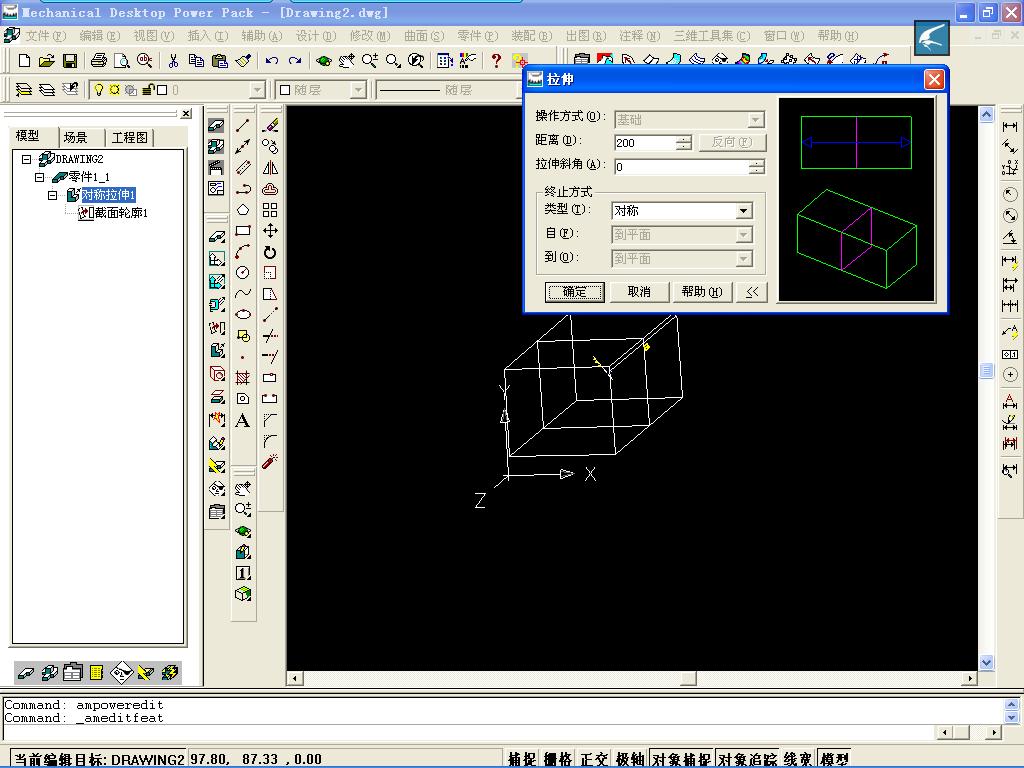
Task: Switch to the 场景 scene tab
Action: pos(75,137)
